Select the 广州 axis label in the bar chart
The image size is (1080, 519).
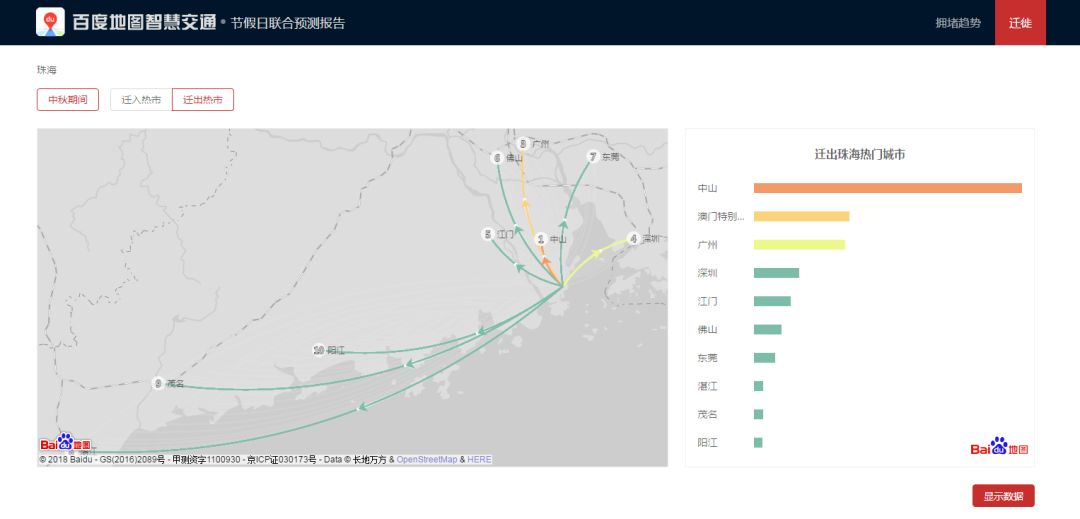point(707,244)
